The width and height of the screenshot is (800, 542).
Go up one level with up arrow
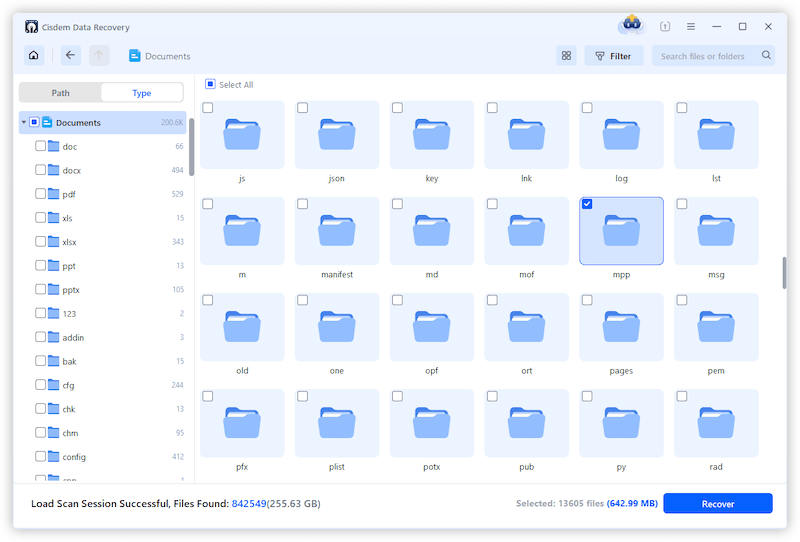(99, 55)
